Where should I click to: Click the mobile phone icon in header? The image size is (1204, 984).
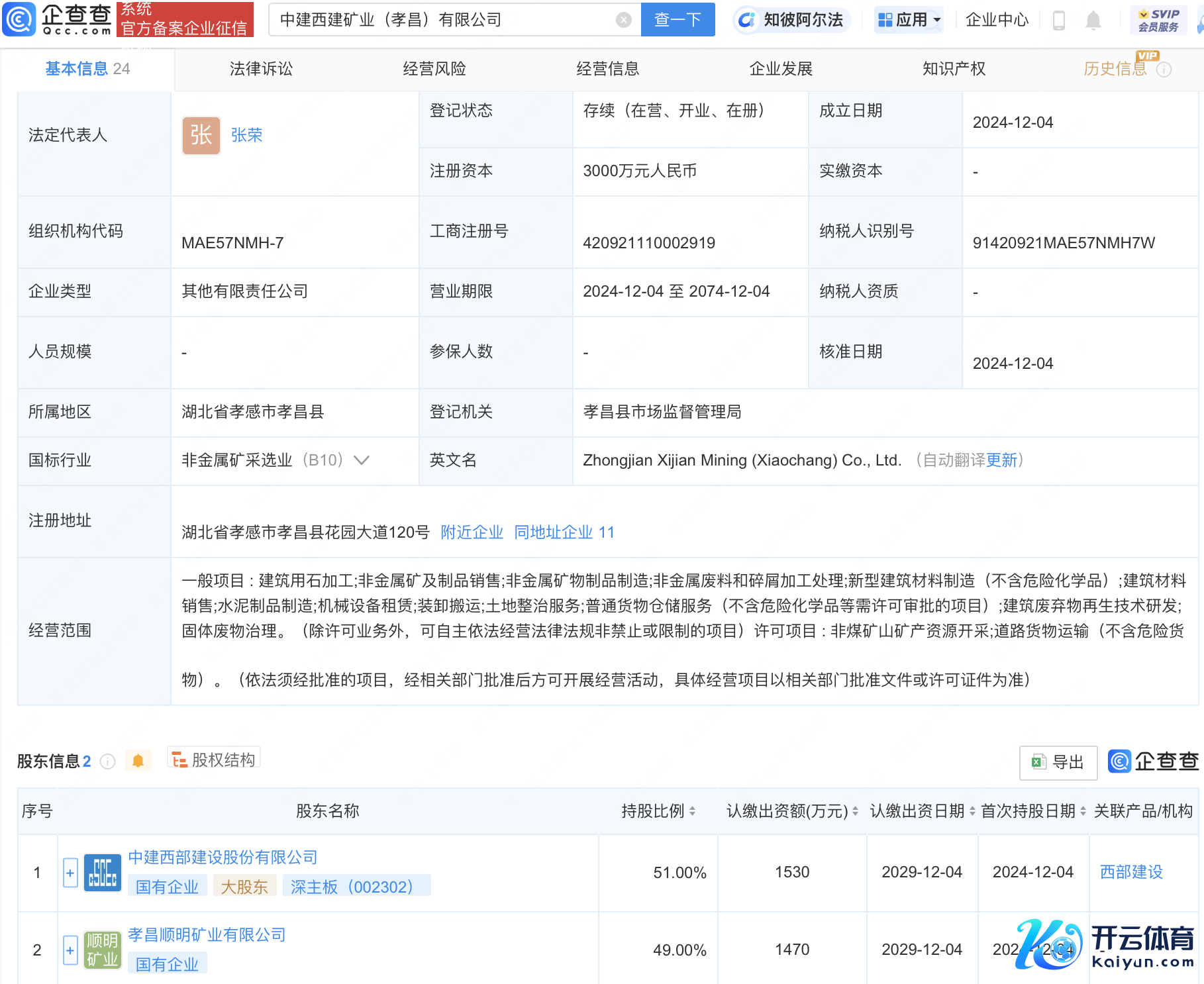tap(1058, 21)
